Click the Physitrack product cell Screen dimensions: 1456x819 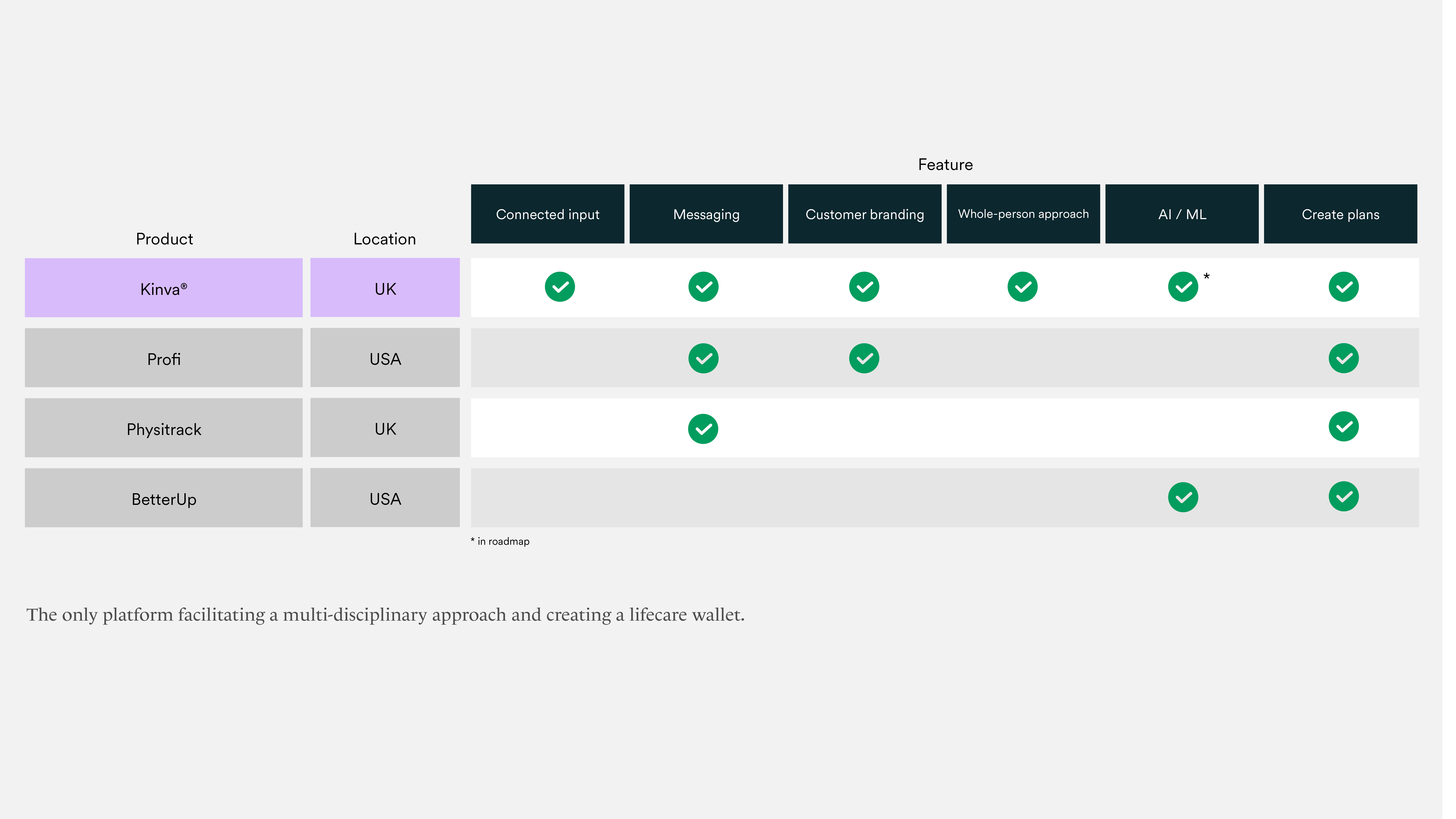coord(164,428)
